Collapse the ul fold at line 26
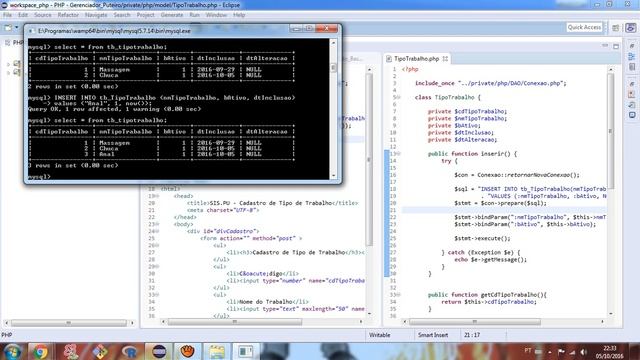The image size is (640, 360). click(x=158, y=245)
